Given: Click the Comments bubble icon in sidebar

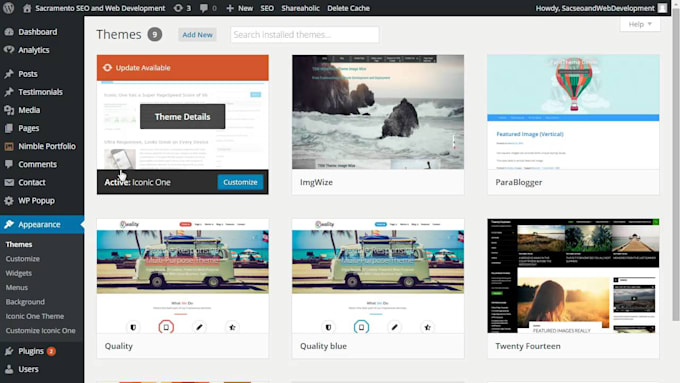Looking at the screenshot, I should [x=9, y=164].
